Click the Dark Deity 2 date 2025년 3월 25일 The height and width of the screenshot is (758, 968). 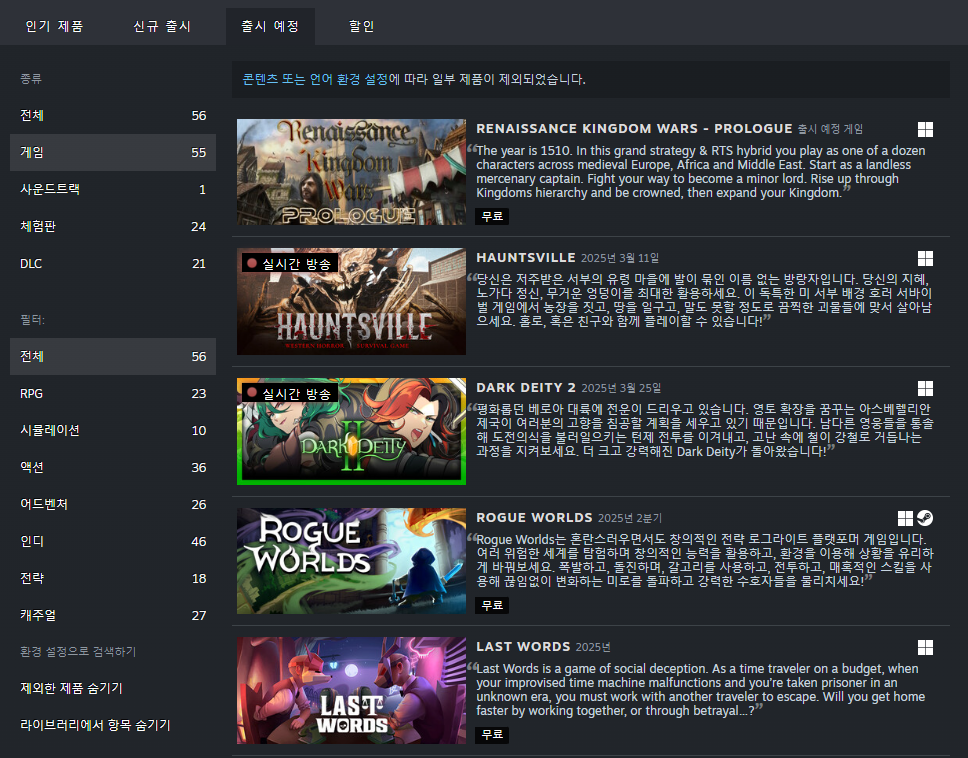[x=621, y=388]
